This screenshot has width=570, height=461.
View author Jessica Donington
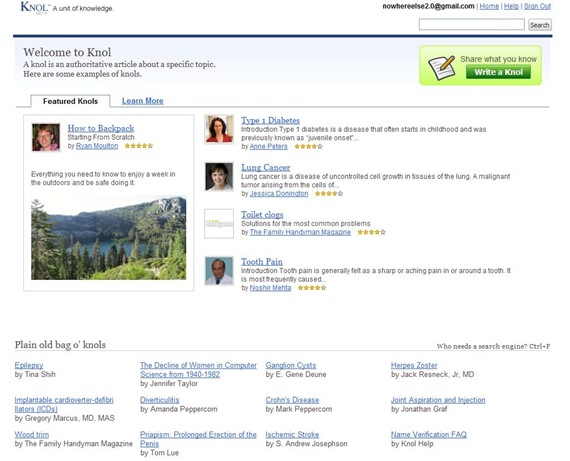coord(279,194)
